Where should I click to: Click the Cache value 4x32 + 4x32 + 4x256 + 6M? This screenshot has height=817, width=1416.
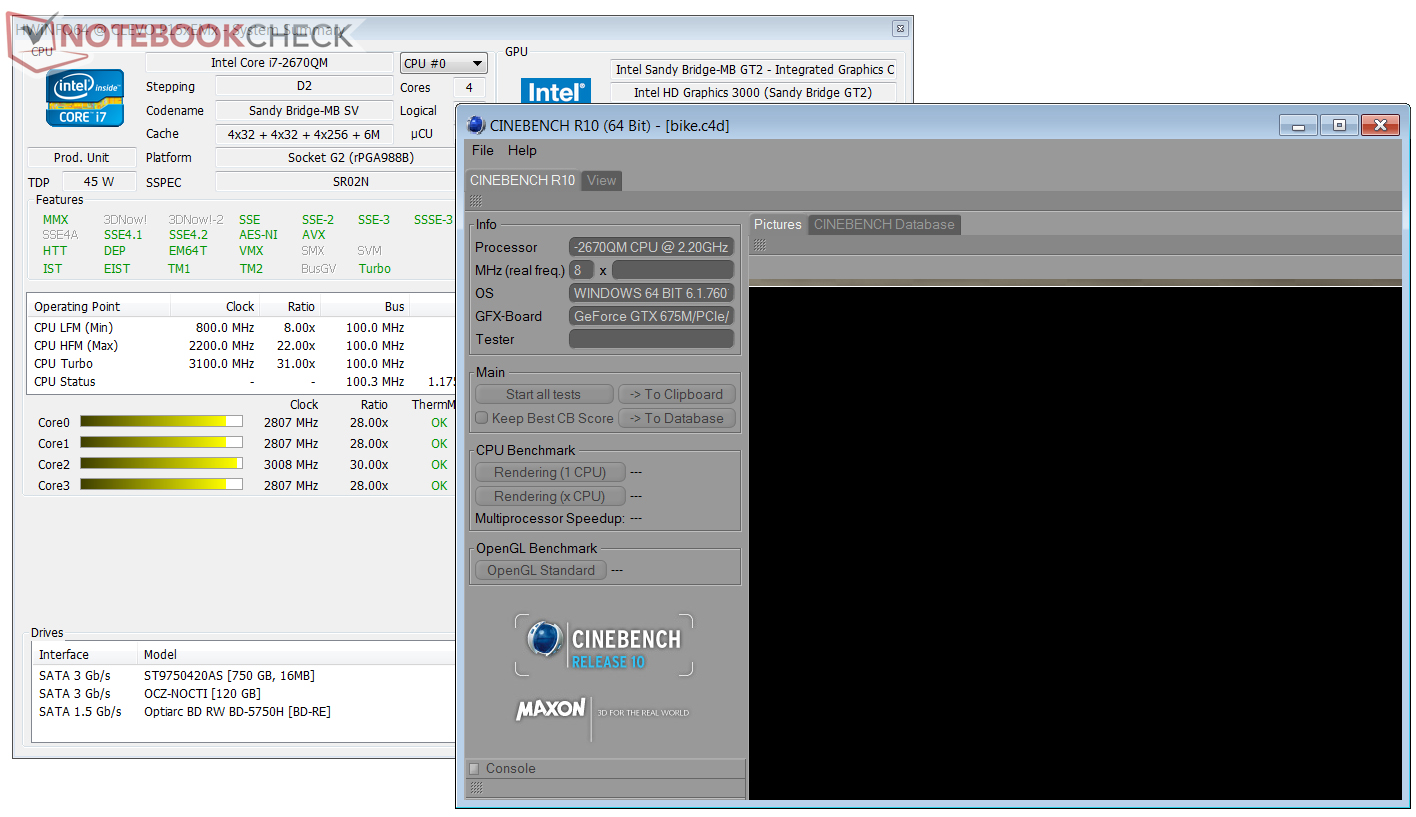click(304, 134)
